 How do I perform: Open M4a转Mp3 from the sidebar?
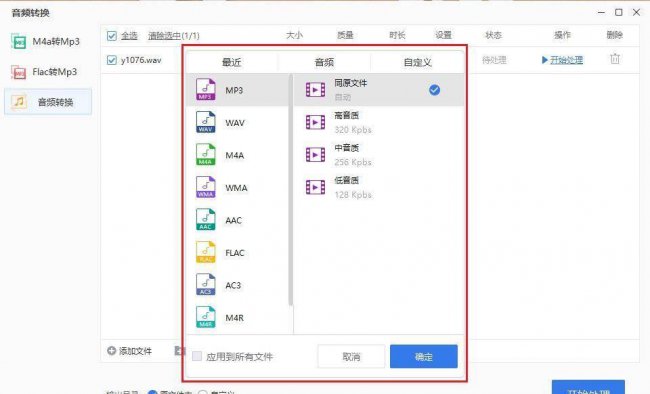(x=48, y=41)
